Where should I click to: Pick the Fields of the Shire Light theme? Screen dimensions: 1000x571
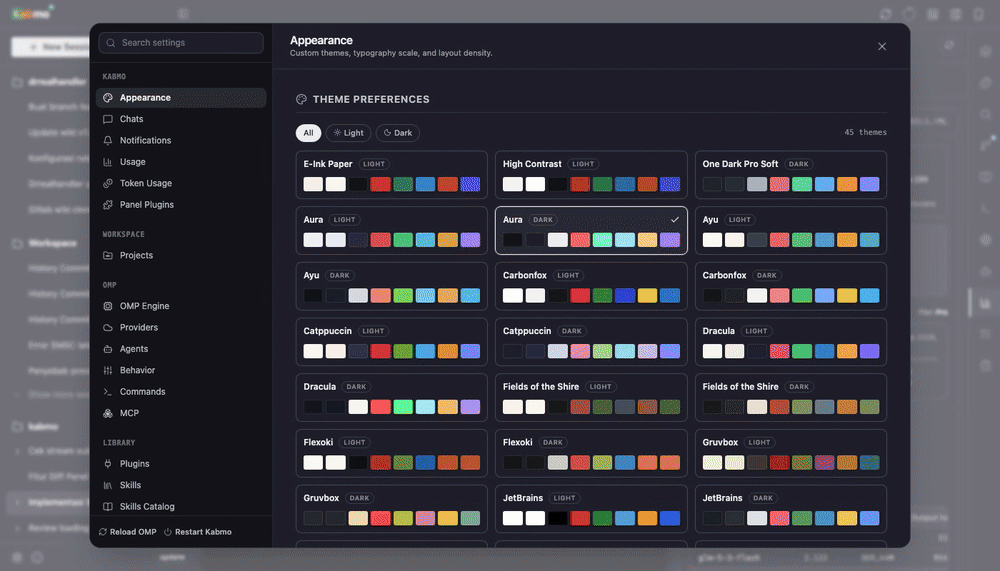pos(591,397)
